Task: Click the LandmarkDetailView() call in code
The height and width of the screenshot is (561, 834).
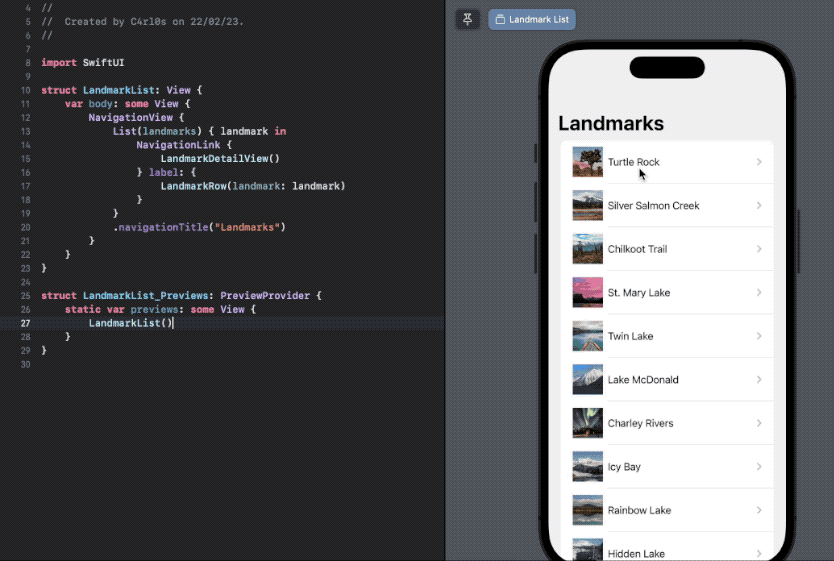Action: click(220, 158)
